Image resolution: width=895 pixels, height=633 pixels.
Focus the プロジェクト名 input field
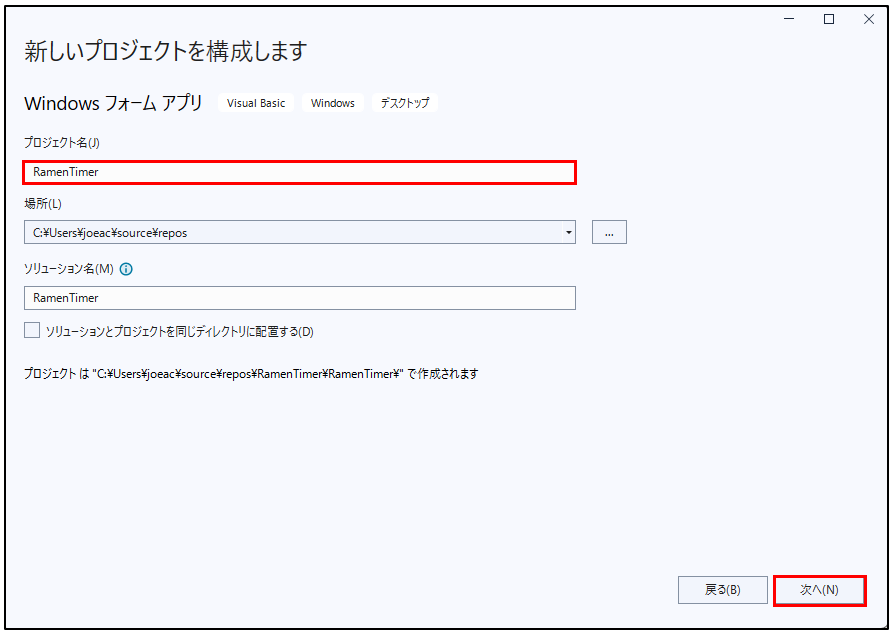coord(299,172)
